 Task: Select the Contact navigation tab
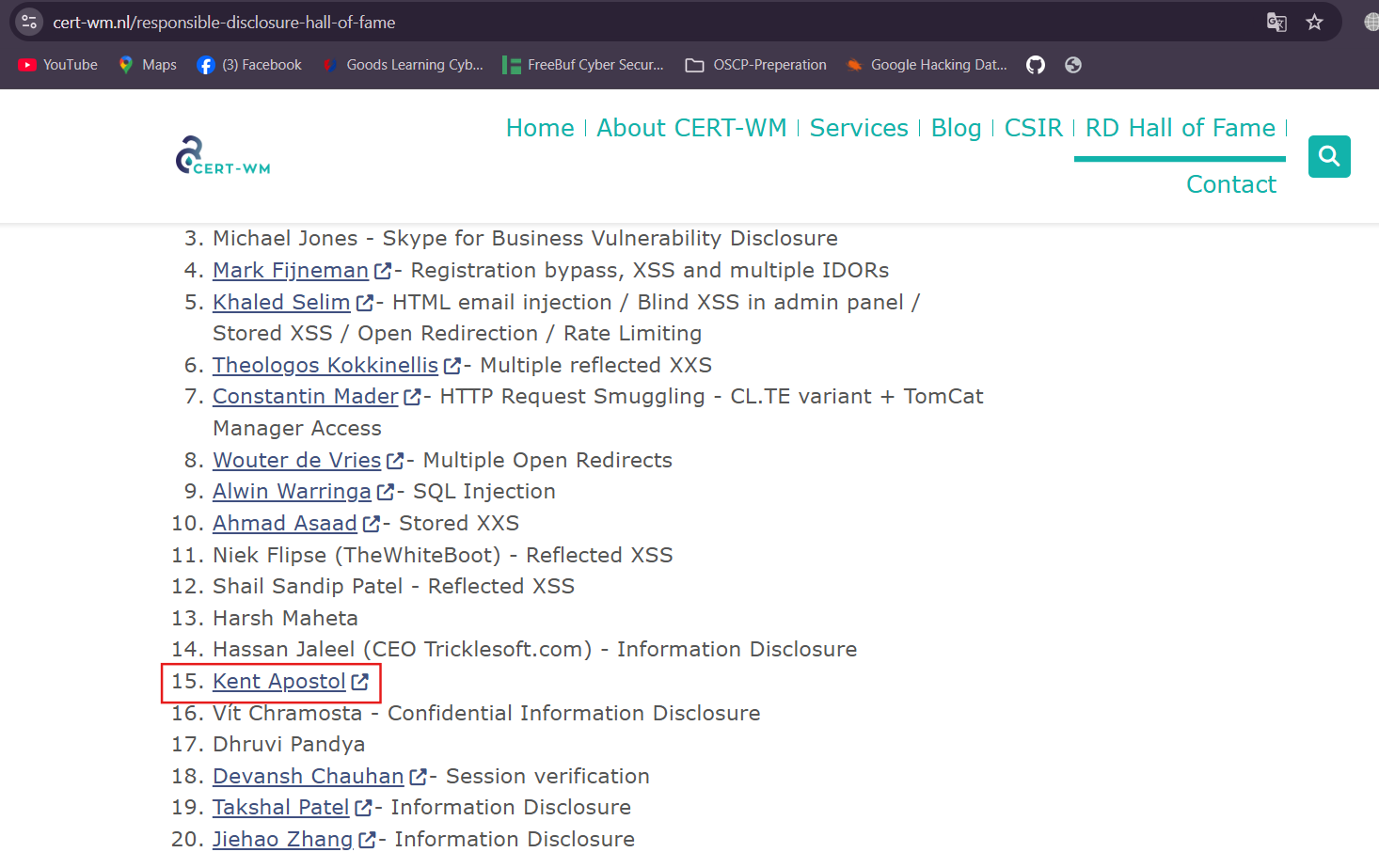tap(1230, 184)
